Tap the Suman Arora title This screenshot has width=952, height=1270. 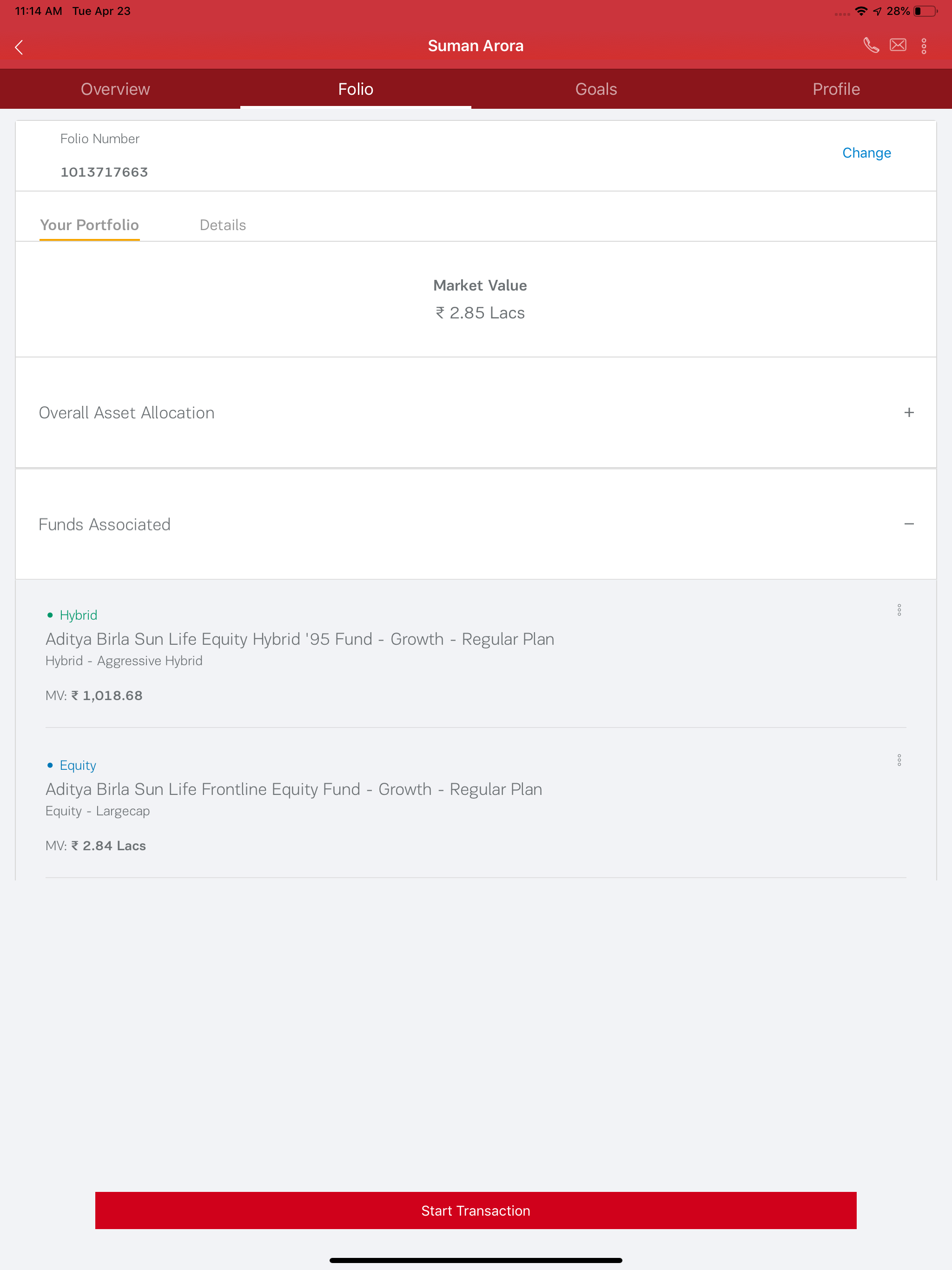tap(476, 46)
